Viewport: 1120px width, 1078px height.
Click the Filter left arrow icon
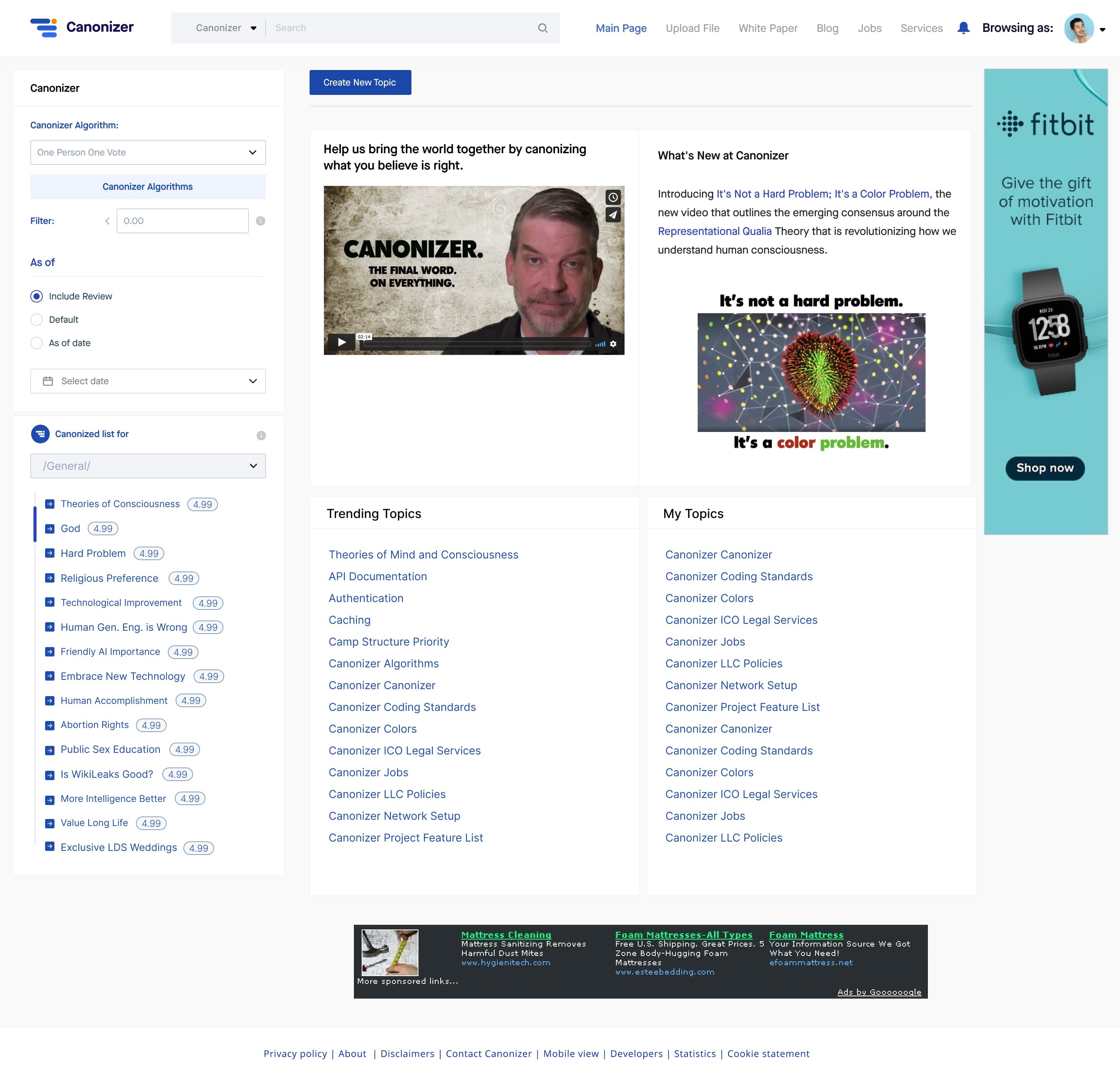(107, 220)
